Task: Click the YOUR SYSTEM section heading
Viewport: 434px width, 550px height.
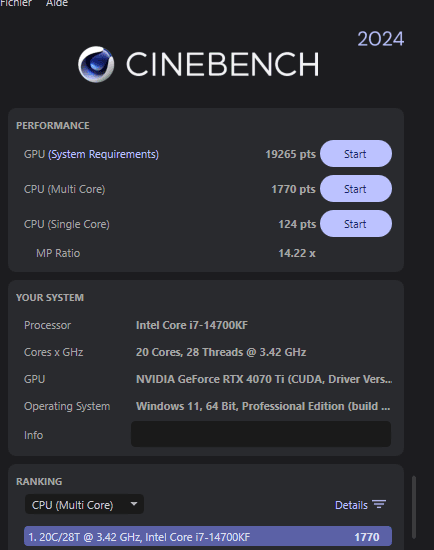Action: point(50,297)
